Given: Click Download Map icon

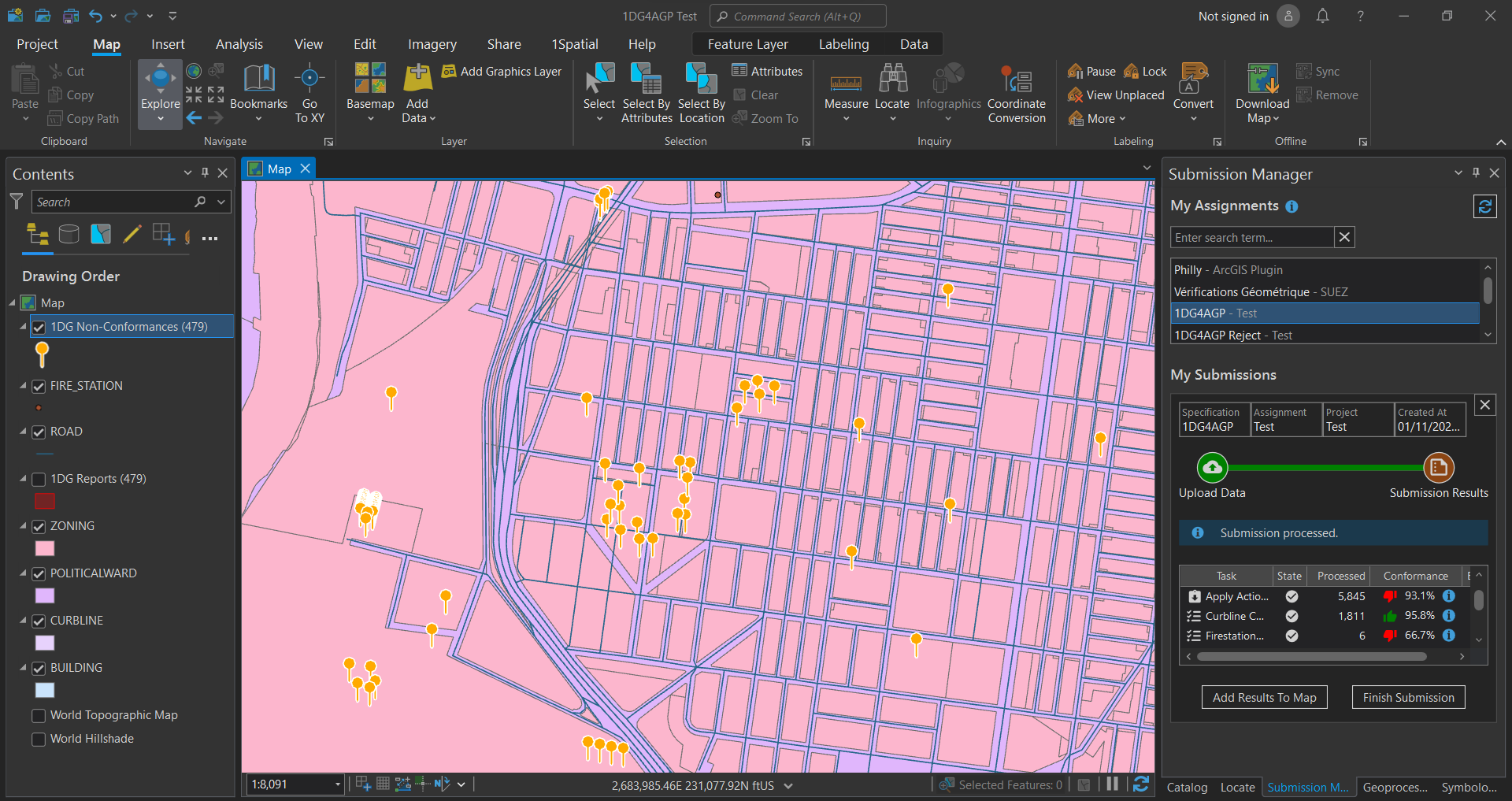Looking at the screenshot, I should pyautogui.click(x=1262, y=79).
